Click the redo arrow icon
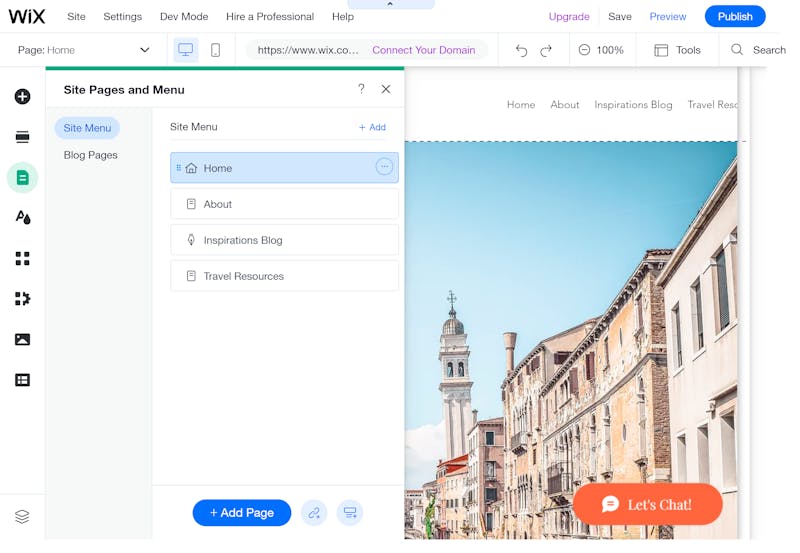 (546, 51)
